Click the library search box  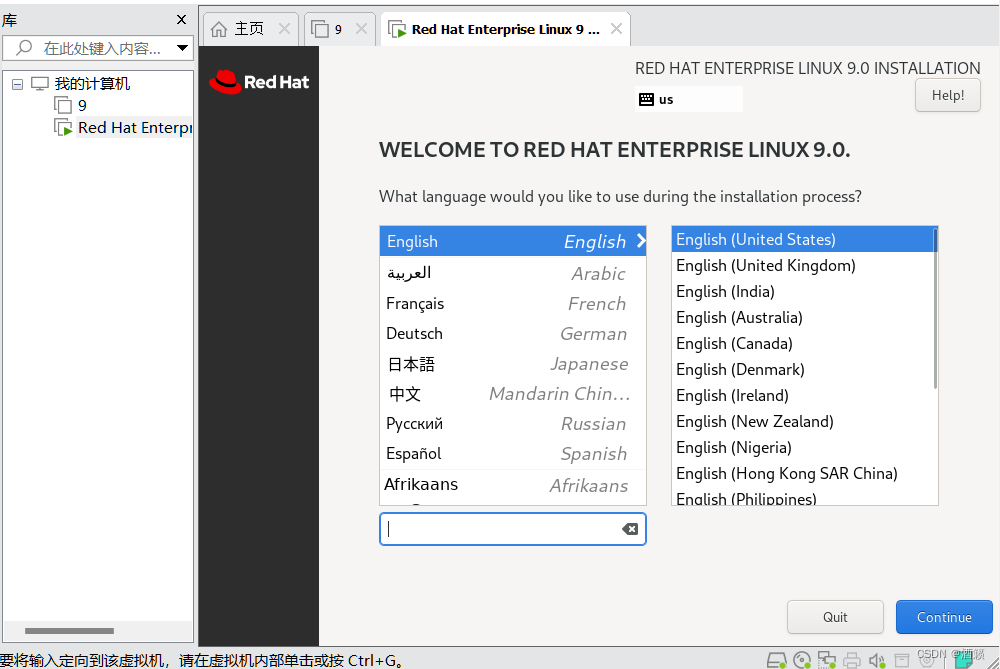click(x=98, y=48)
